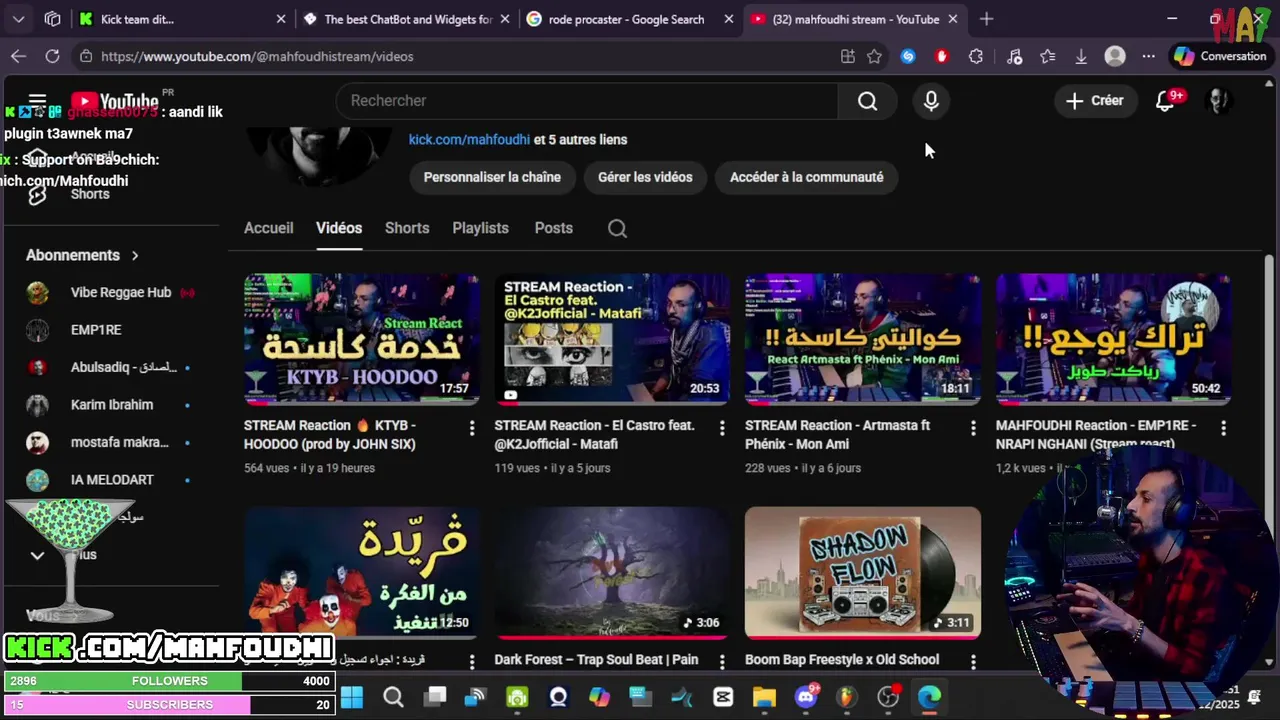Image resolution: width=1280 pixels, height=720 pixels.
Task: Search within channel using magnifier beside Posts
Action: pos(617,228)
